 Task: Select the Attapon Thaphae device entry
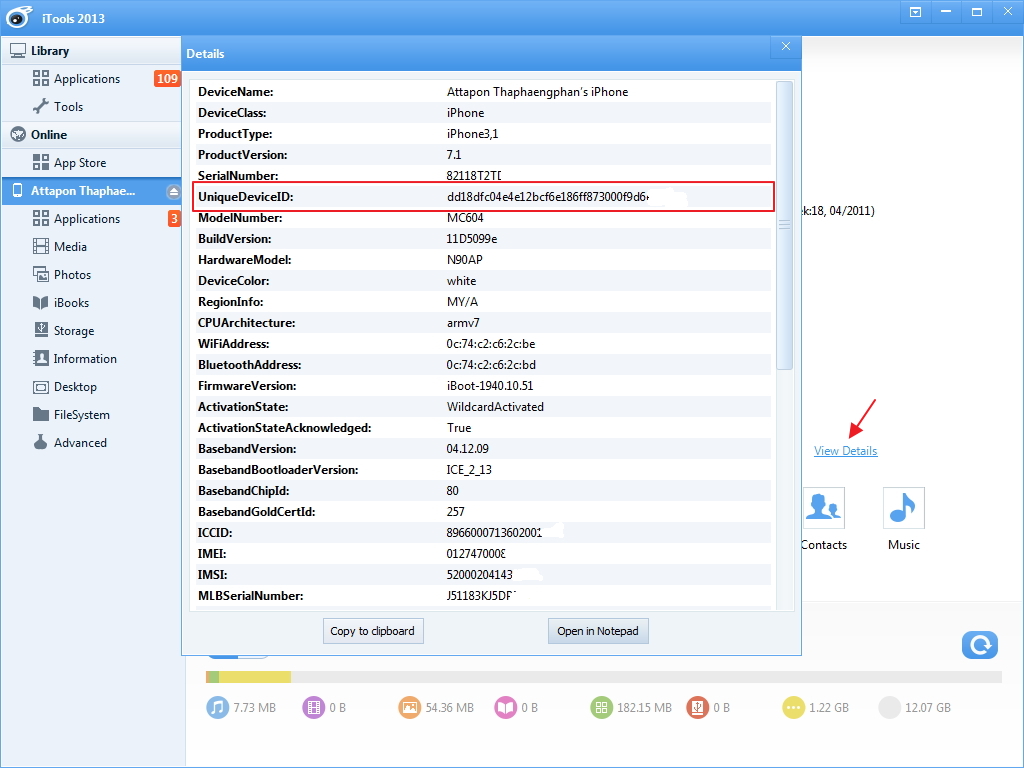pos(91,191)
